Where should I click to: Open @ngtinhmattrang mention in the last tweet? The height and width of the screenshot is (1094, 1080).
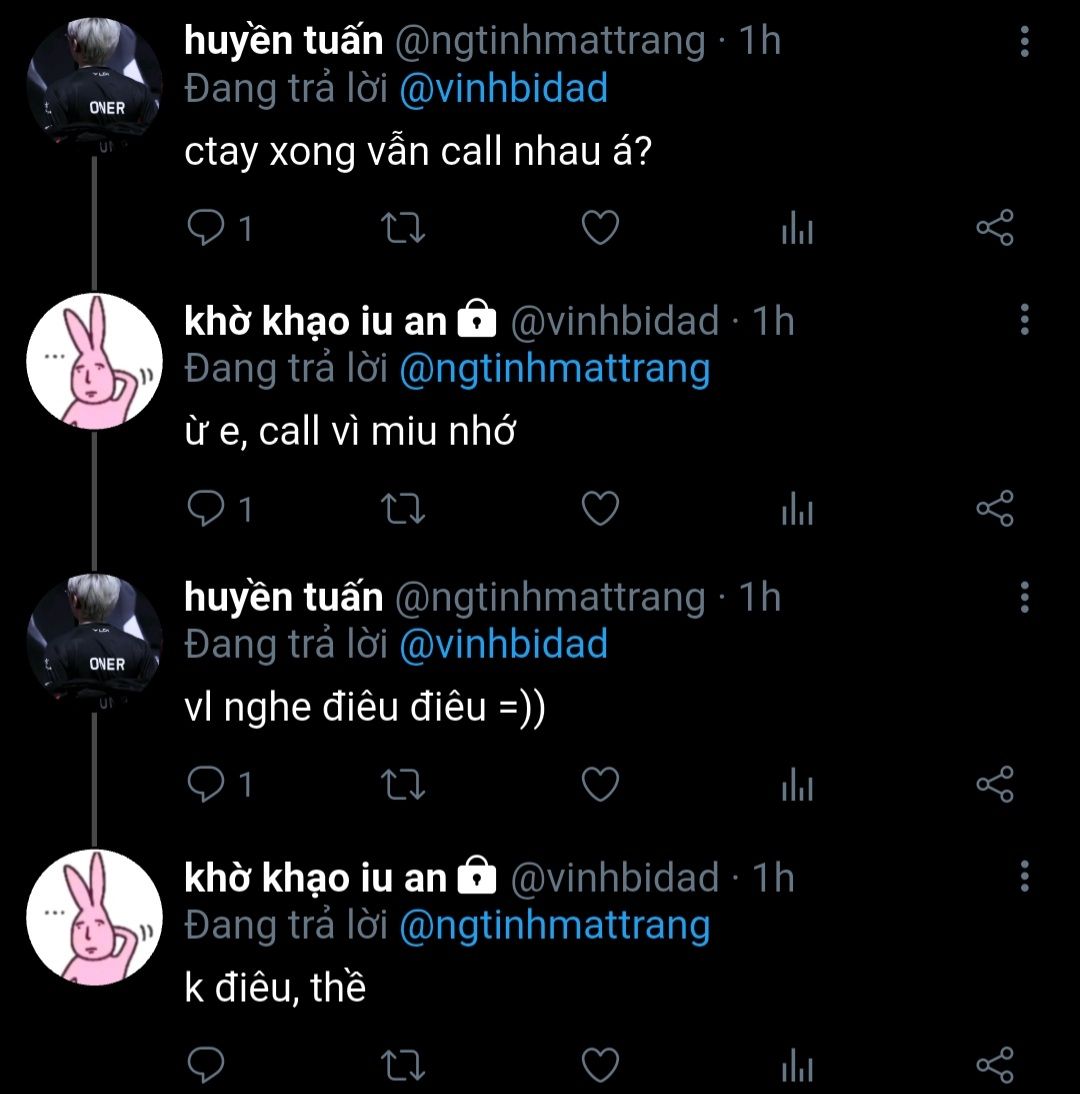point(554,925)
